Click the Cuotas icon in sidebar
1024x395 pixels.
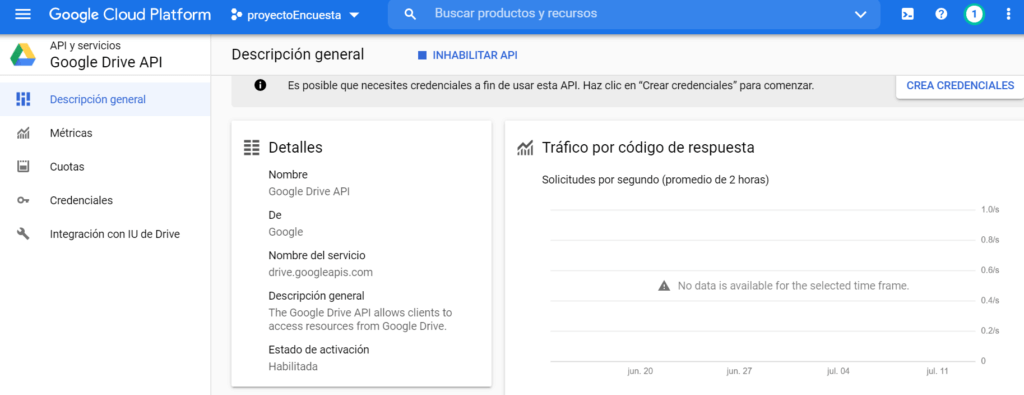coord(24,166)
